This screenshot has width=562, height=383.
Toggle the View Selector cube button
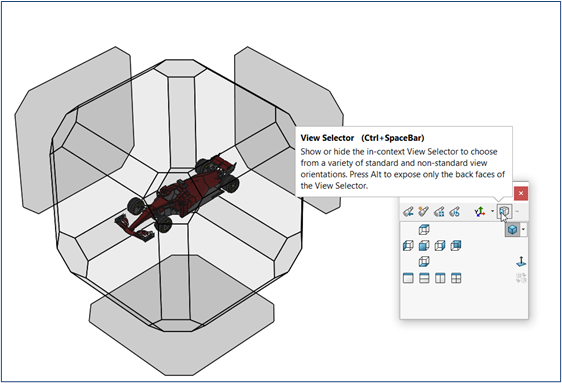click(504, 211)
